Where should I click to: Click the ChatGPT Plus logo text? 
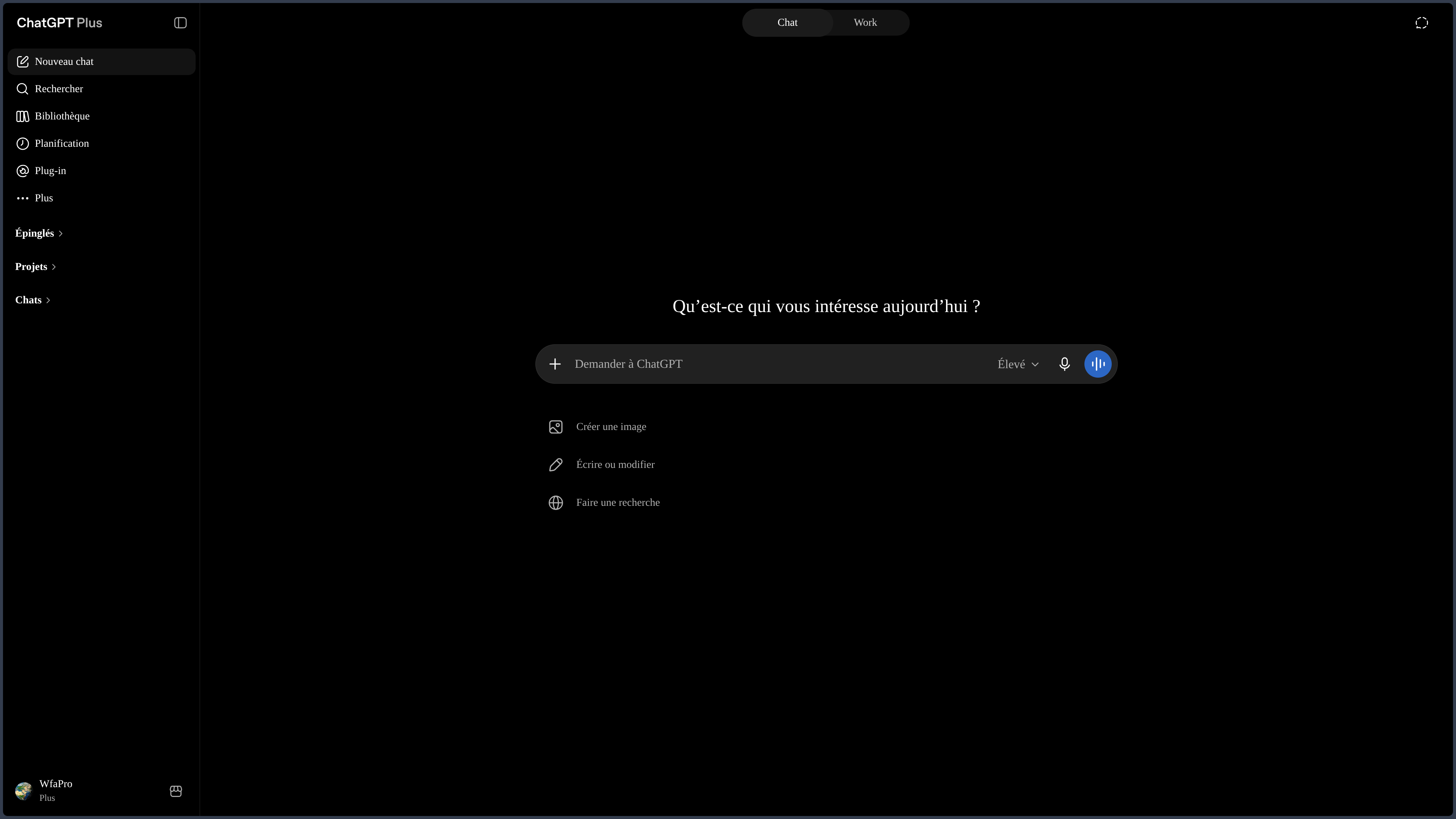coord(60,23)
